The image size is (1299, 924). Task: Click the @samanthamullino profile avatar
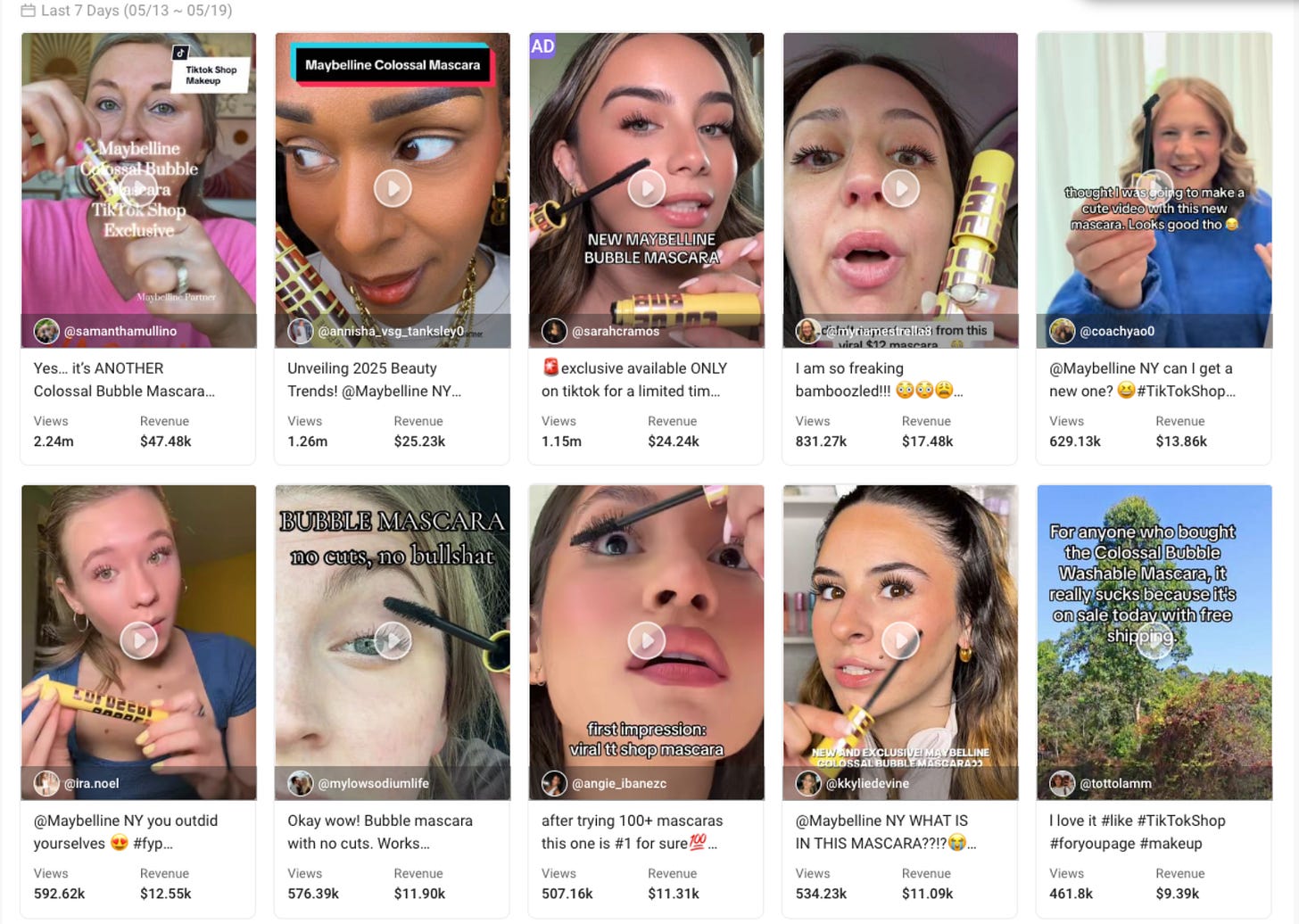pyautogui.click(x=46, y=331)
